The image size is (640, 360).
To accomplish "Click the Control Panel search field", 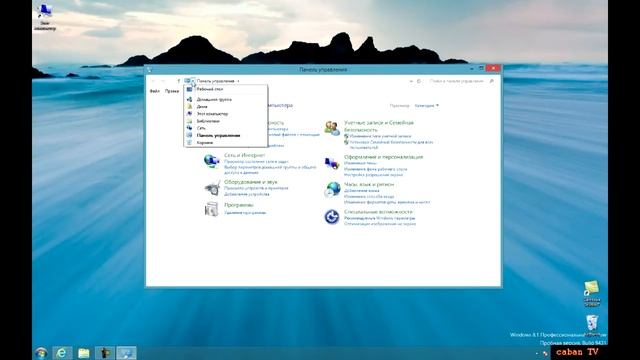I will [x=457, y=81].
